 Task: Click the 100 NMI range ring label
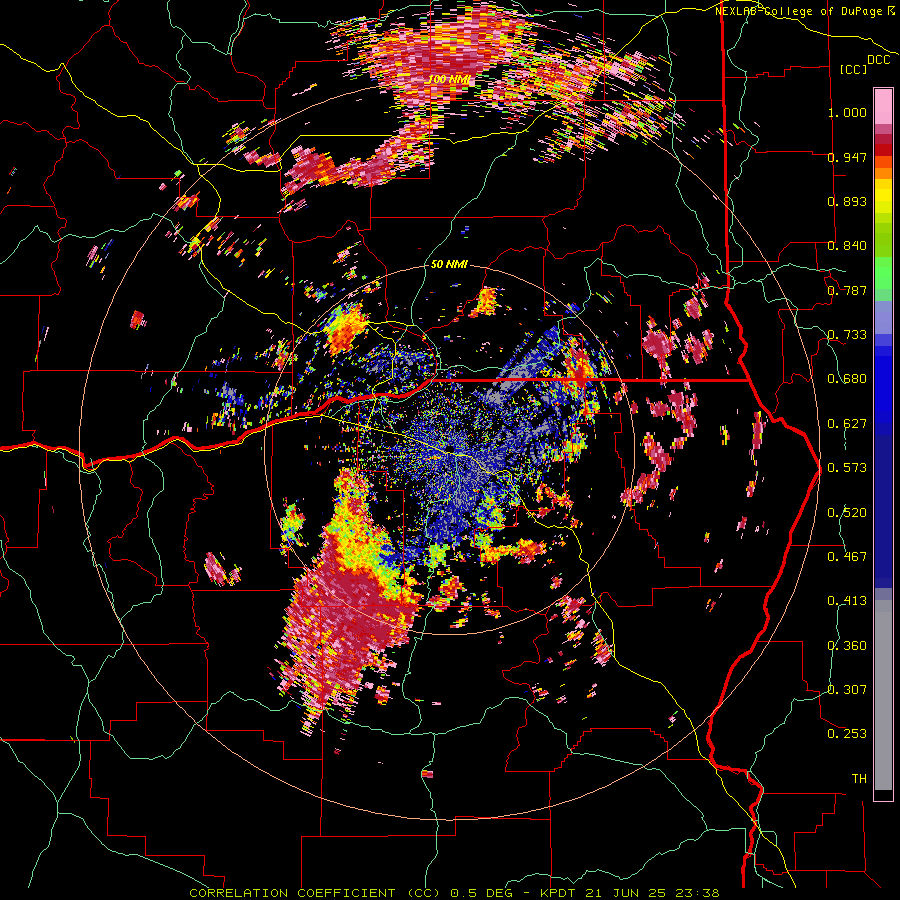click(451, 79)
